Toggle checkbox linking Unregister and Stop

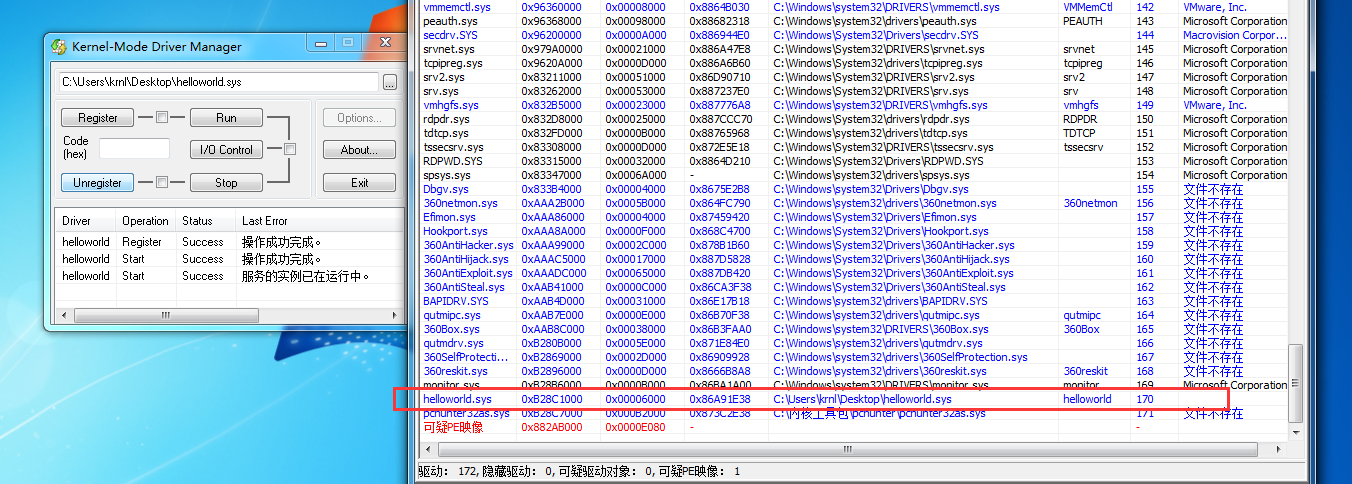pyautogui.click(x=162, y=183)
